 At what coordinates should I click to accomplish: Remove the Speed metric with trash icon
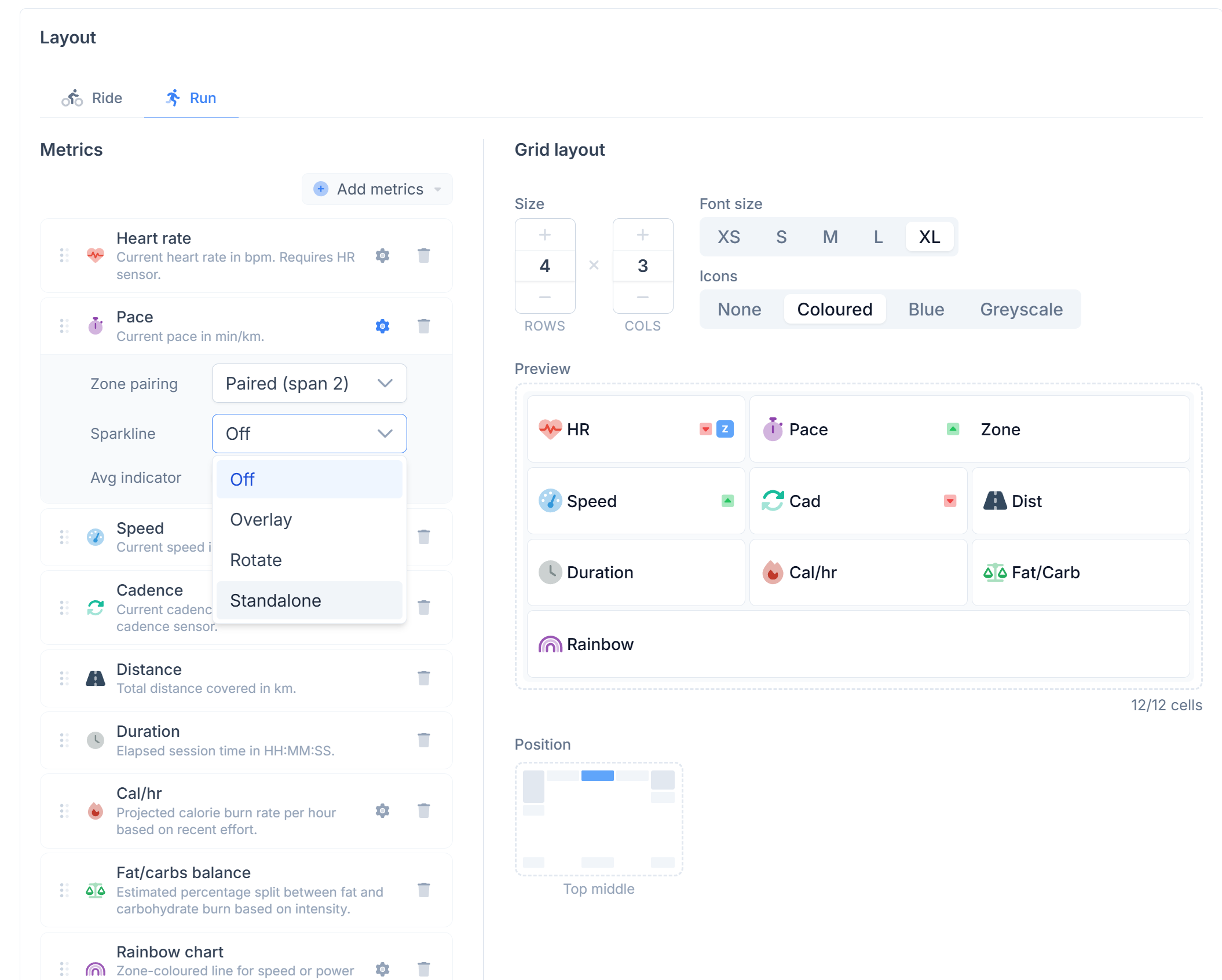tap(424, 537)
